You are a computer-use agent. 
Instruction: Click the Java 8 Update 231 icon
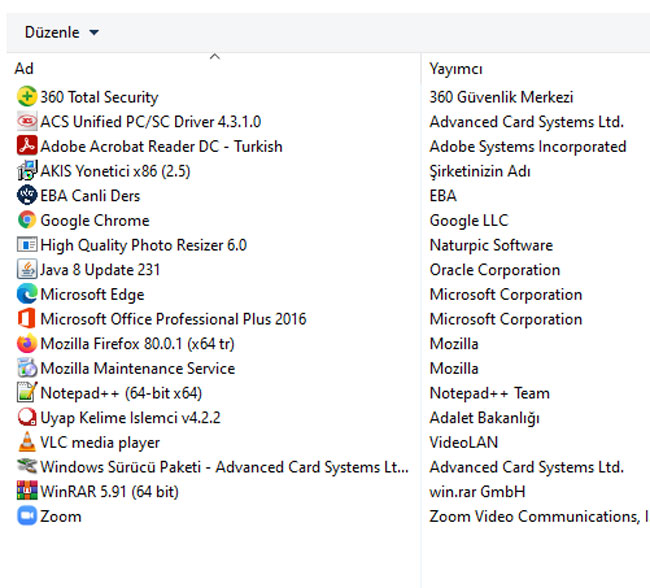[27, 269]
